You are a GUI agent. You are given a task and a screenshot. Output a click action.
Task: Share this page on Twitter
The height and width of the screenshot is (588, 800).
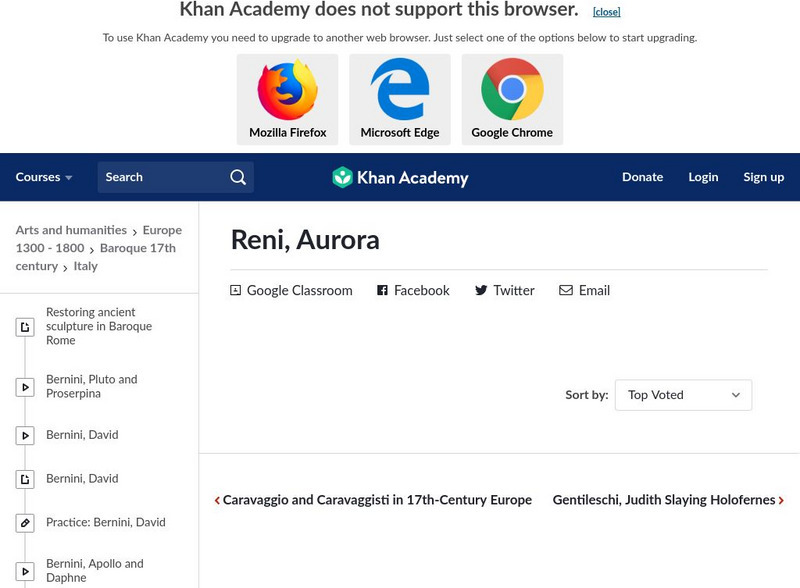click(x=505, y=291)
